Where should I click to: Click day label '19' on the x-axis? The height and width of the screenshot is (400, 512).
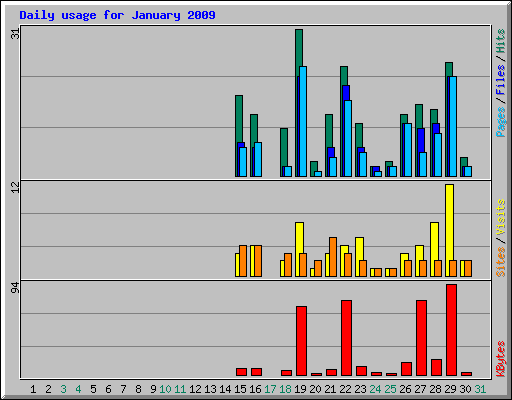pyautogui.click(x=300, y=389)
